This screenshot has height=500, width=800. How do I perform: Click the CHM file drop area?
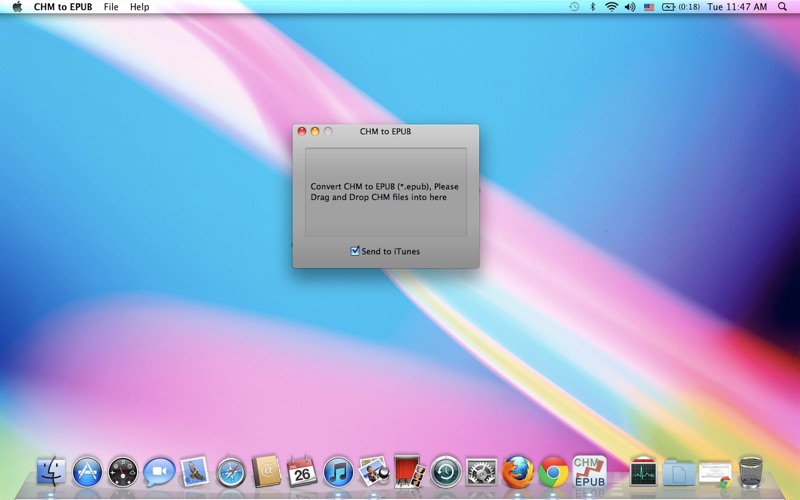click(x=386, y=192)
